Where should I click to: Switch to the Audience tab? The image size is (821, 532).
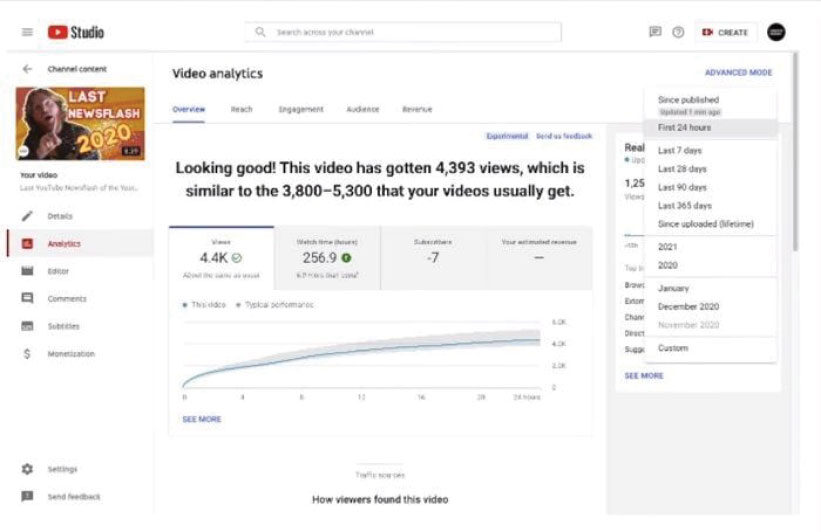(363, 109)
